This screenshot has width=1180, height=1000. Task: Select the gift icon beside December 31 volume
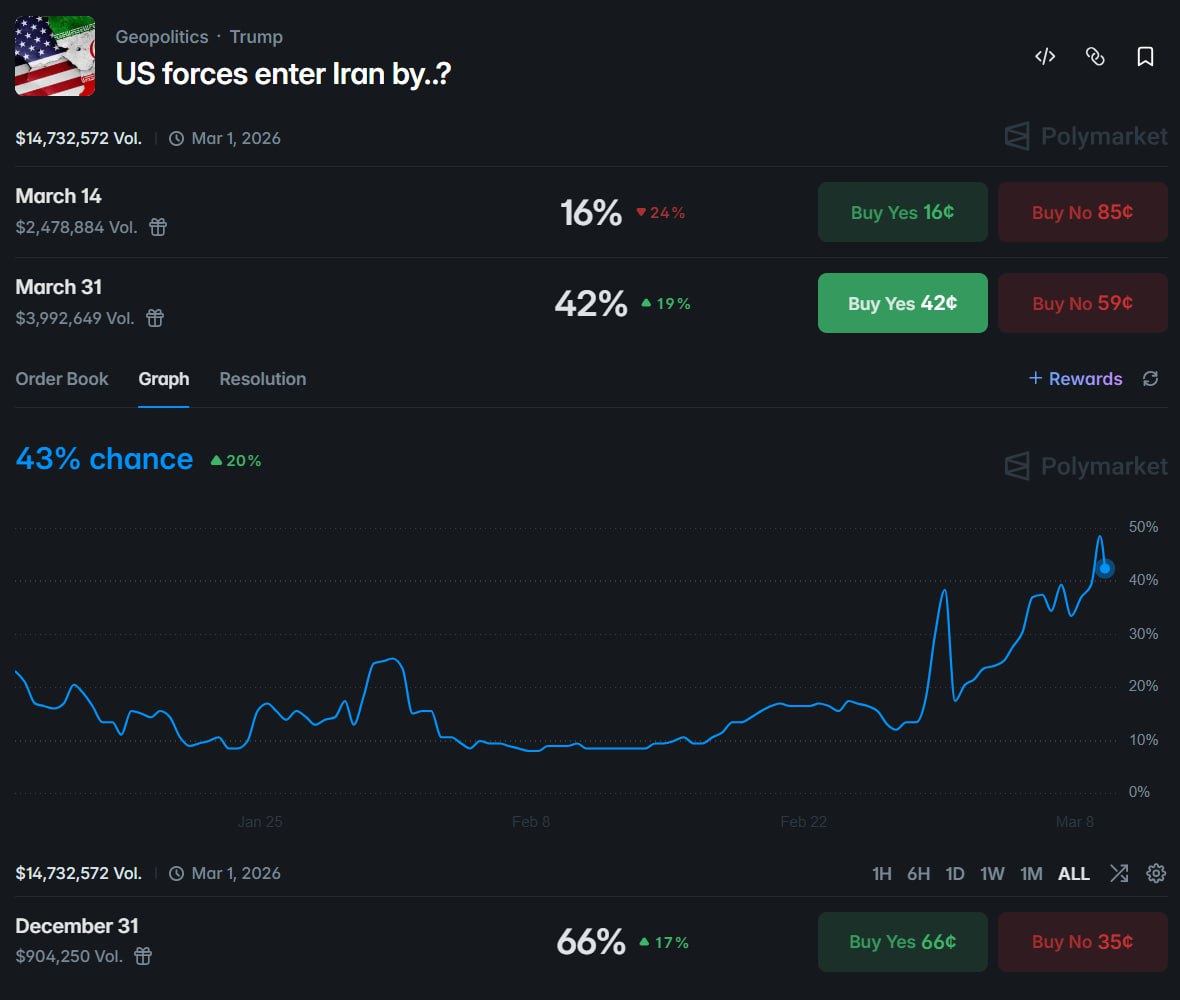[x=142, y=956]
